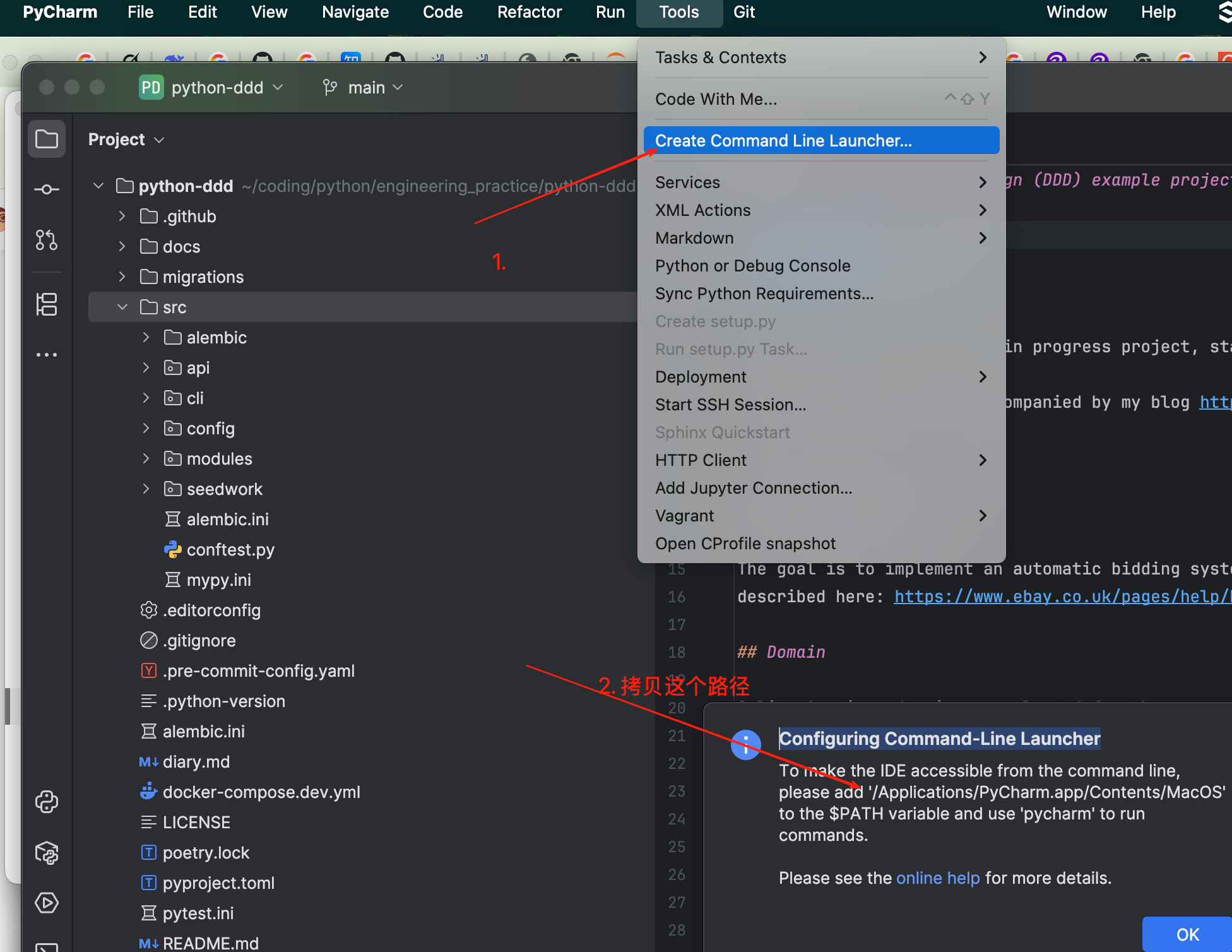Click the More tool windows ellipsis

tap(47, 355)
